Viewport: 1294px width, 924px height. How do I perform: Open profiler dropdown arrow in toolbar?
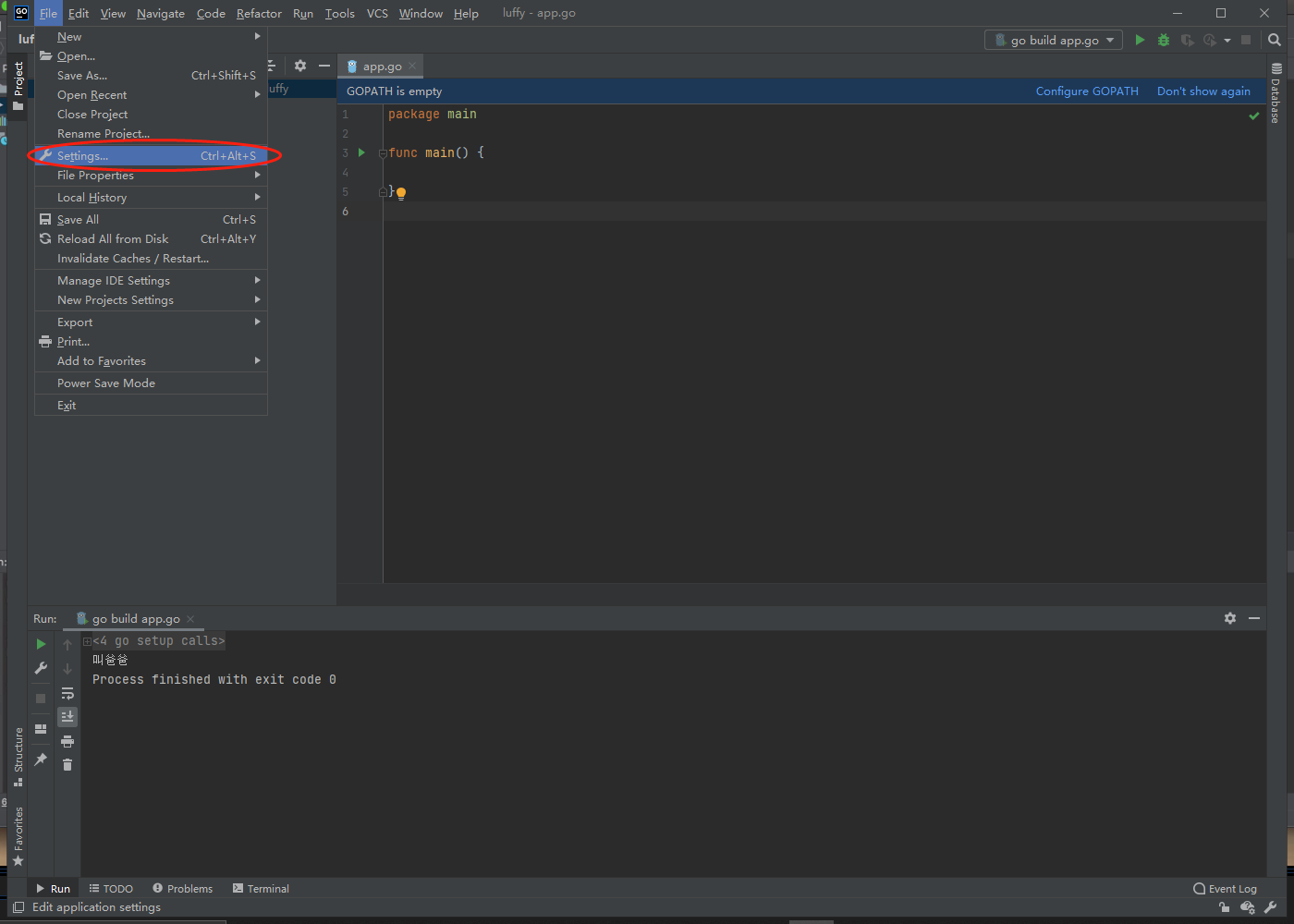(1227, 41)
